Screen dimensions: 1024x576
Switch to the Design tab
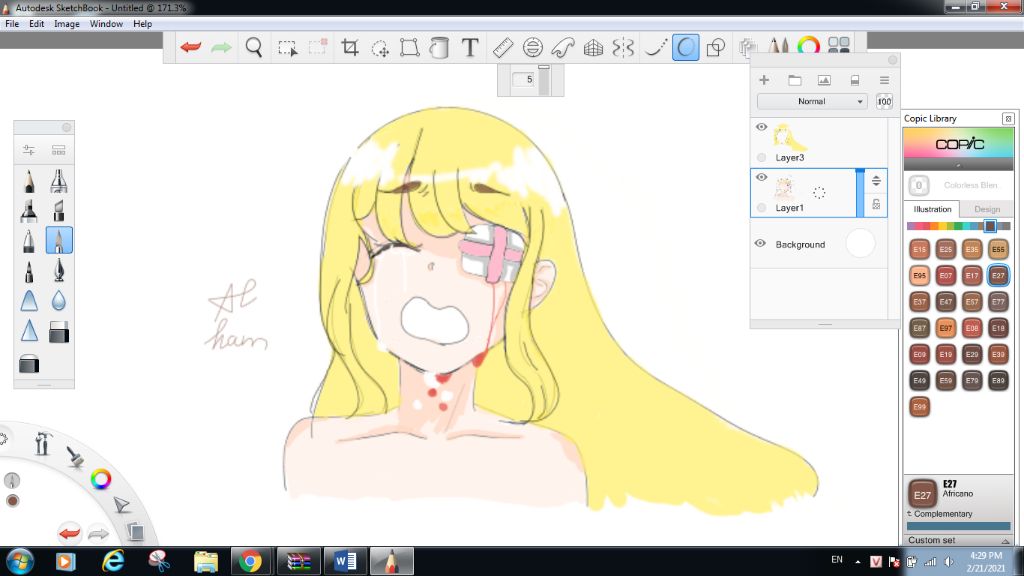pyautogui.click(x=987, y=209)
